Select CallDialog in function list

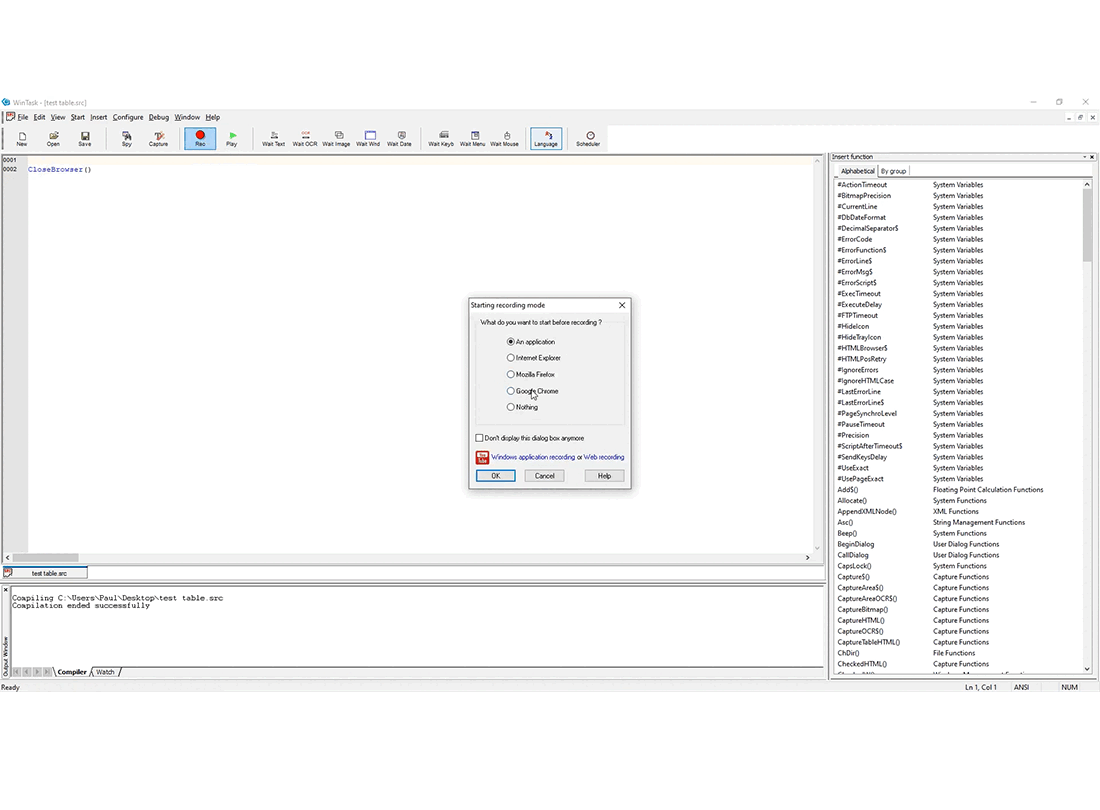pyautogui.click(x=852, y=555)
